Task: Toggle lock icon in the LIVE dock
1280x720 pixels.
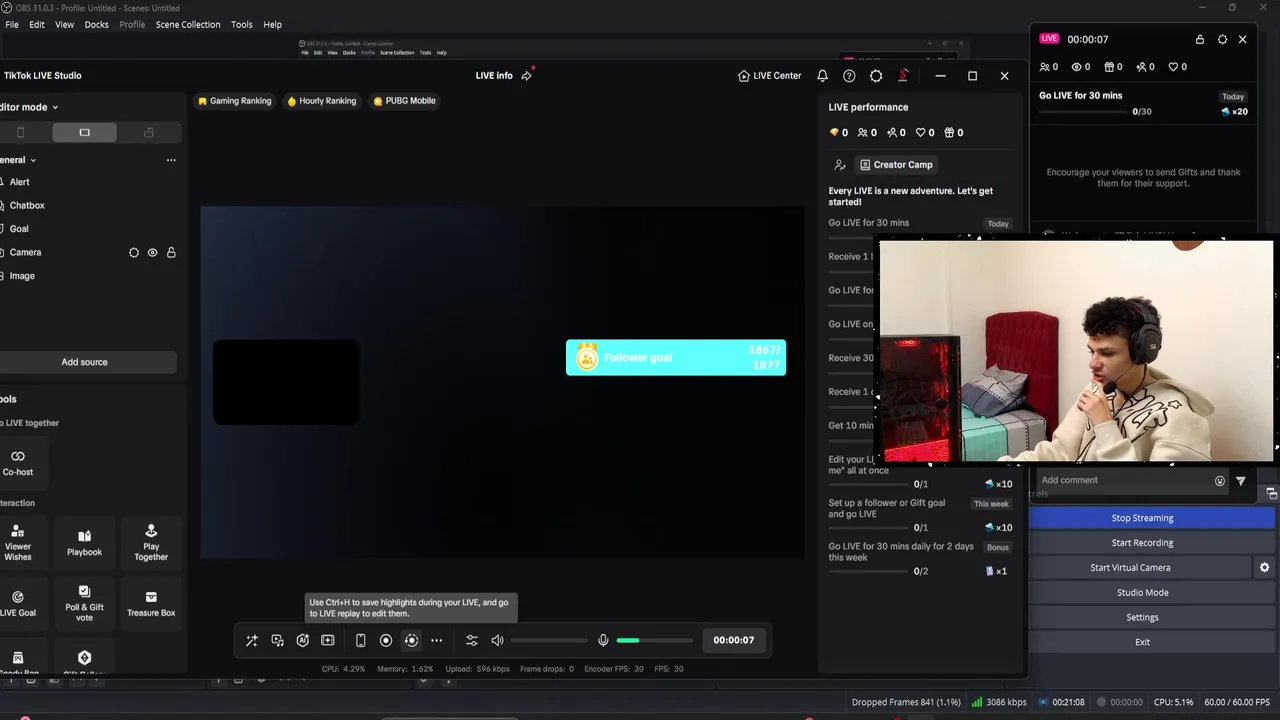Action: (x=1200, y=39)
